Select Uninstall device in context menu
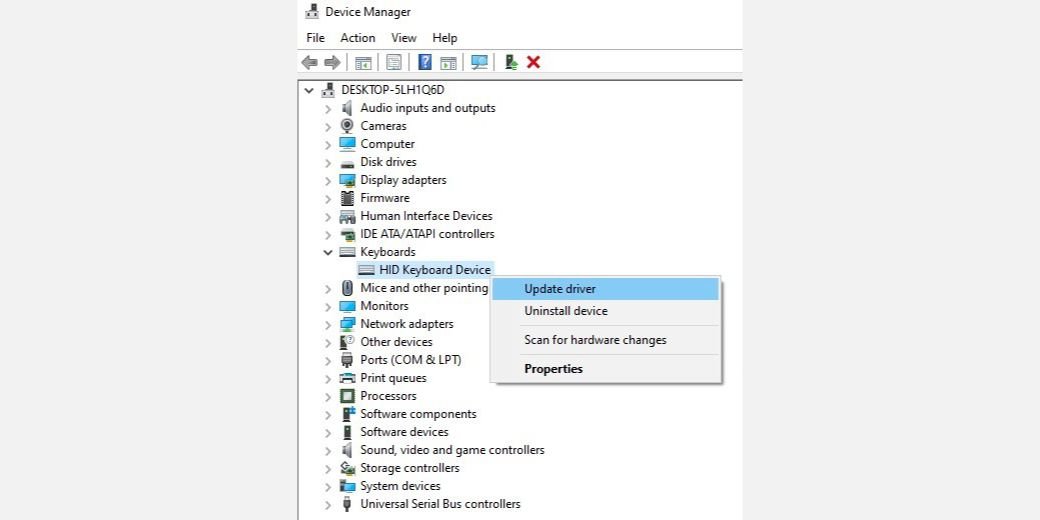 [565, 311]
